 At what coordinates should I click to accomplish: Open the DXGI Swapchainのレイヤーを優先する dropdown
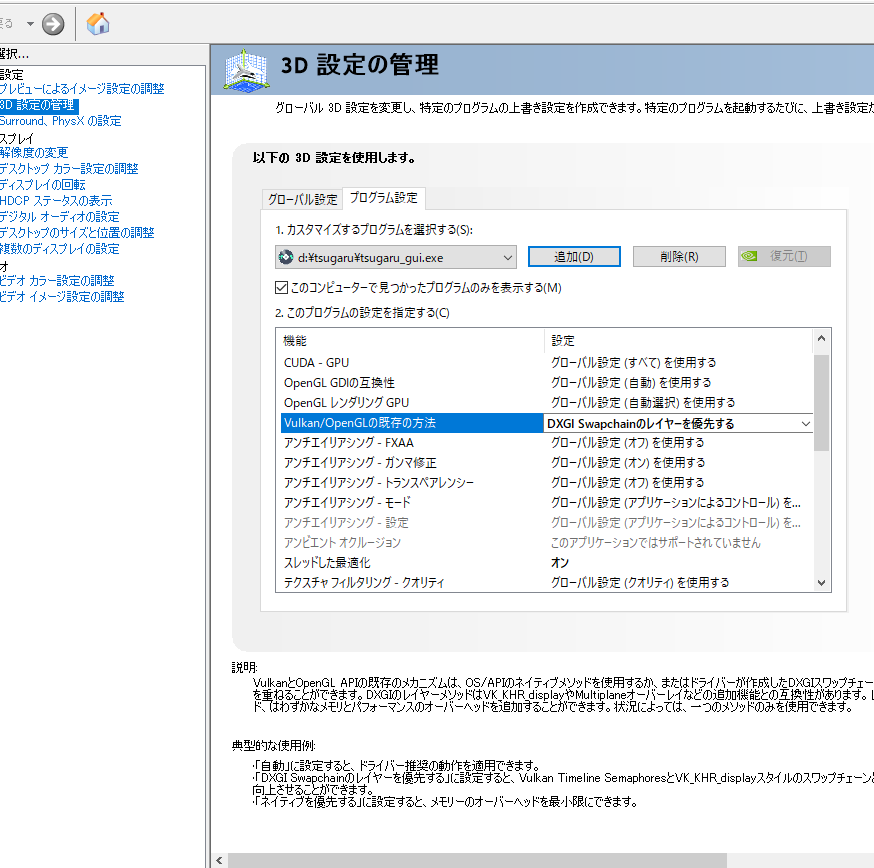coord(805,423)
